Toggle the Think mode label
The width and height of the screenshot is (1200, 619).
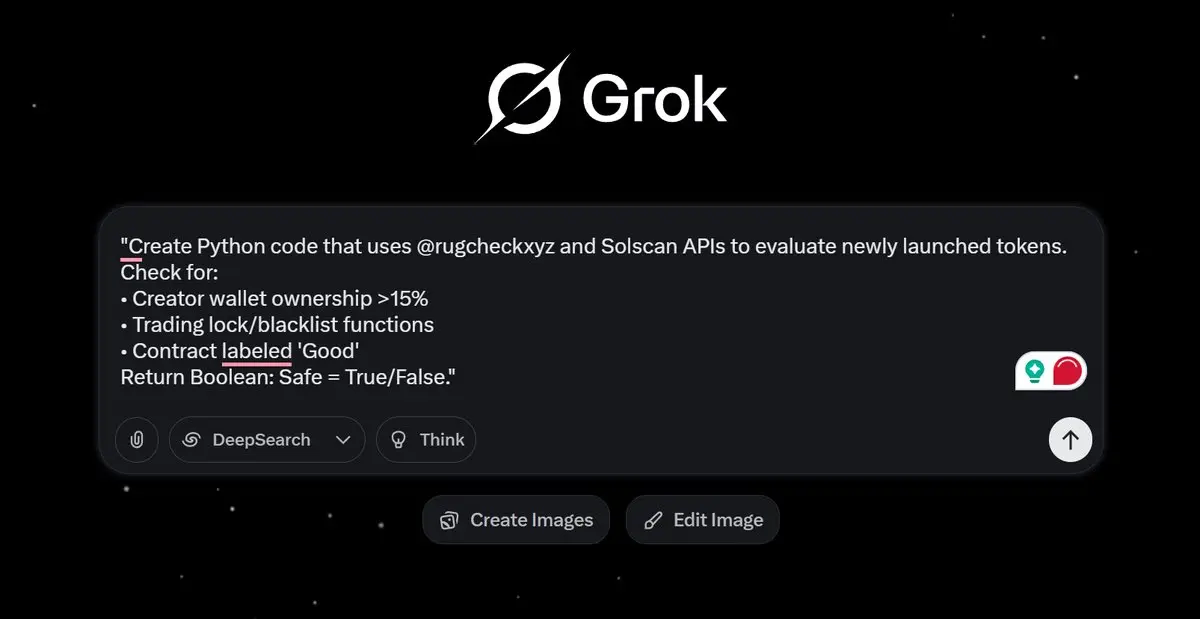tap(442, 440)
